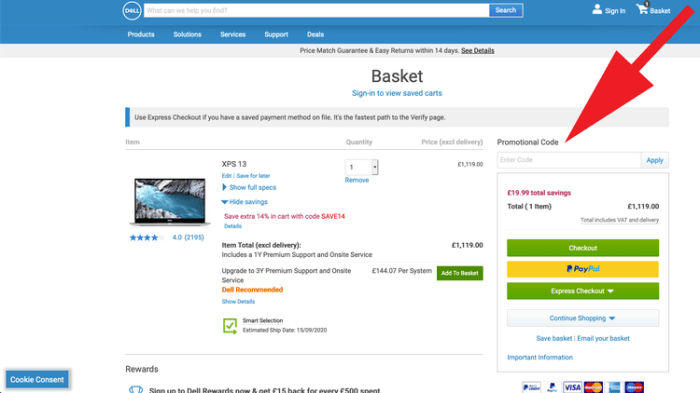
Task: Click the SAVE14 savings message
Action: click(x=284, y=216)
